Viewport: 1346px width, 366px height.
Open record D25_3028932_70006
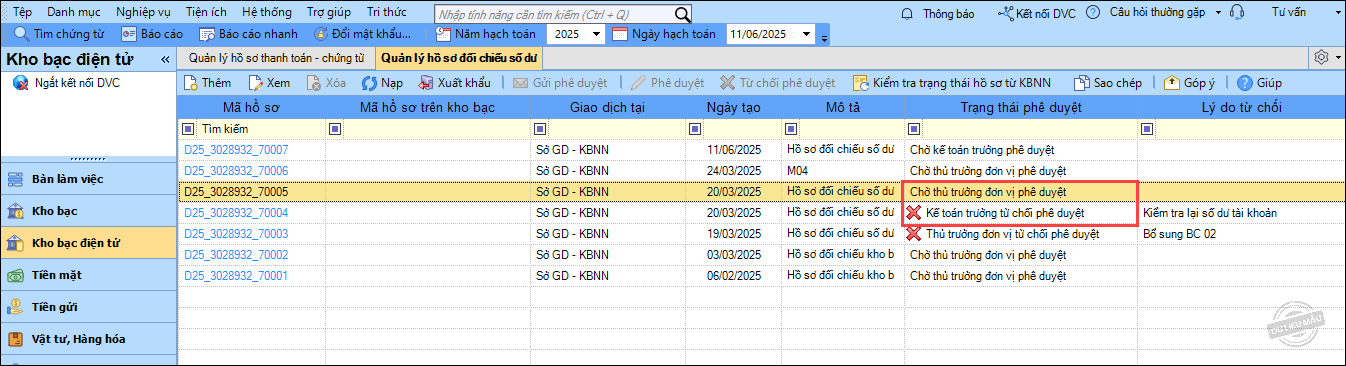(x=236, y=171)
